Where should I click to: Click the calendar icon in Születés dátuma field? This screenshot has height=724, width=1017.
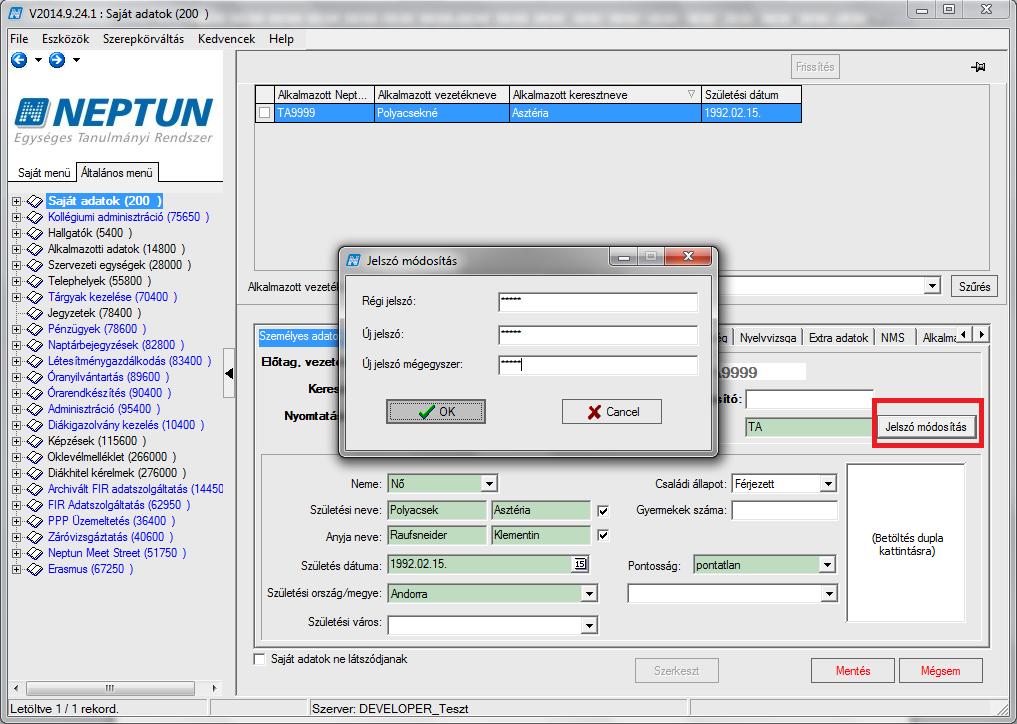point(580,564)
